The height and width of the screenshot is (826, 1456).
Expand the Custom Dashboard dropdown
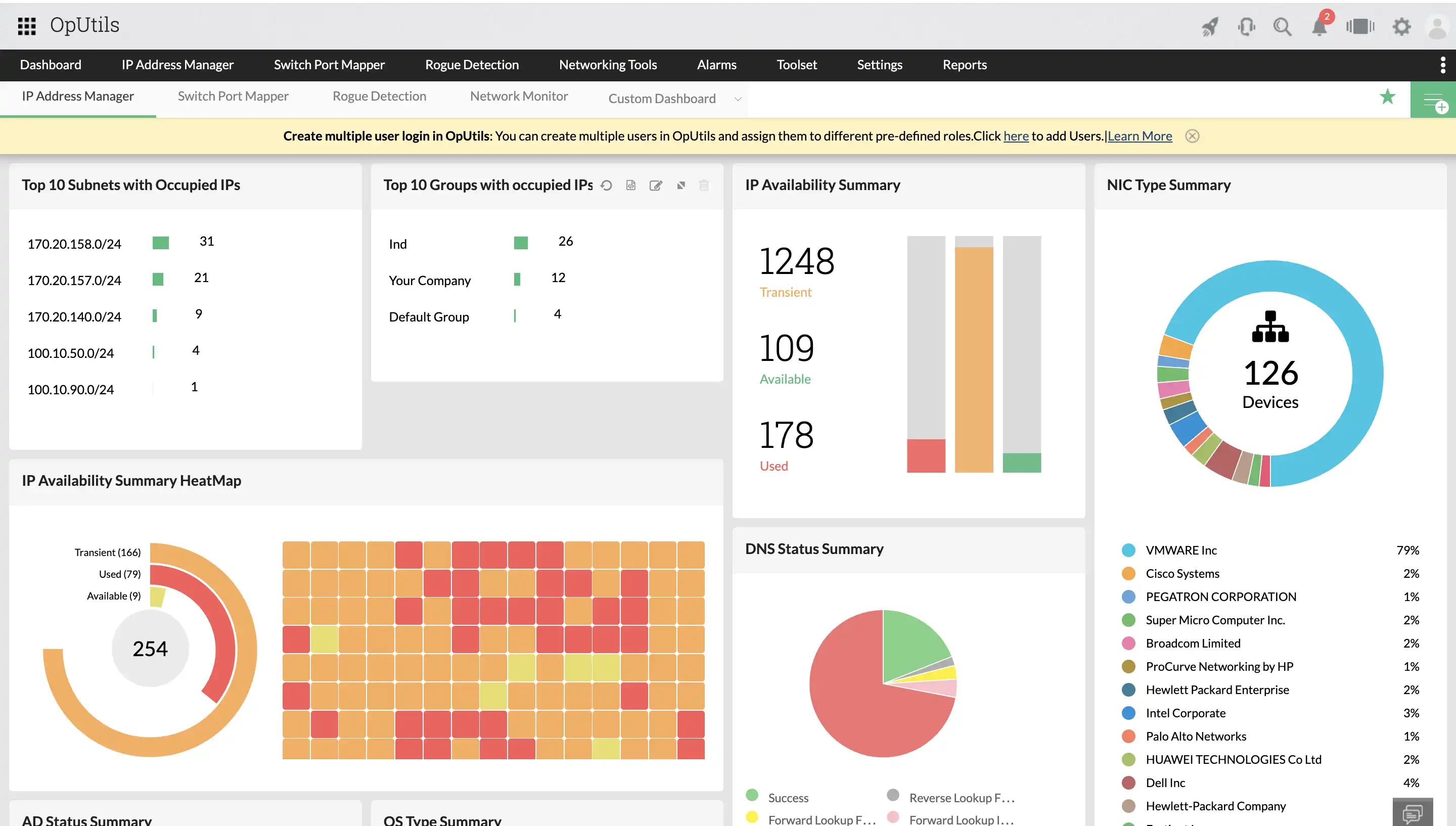point(738,98)
